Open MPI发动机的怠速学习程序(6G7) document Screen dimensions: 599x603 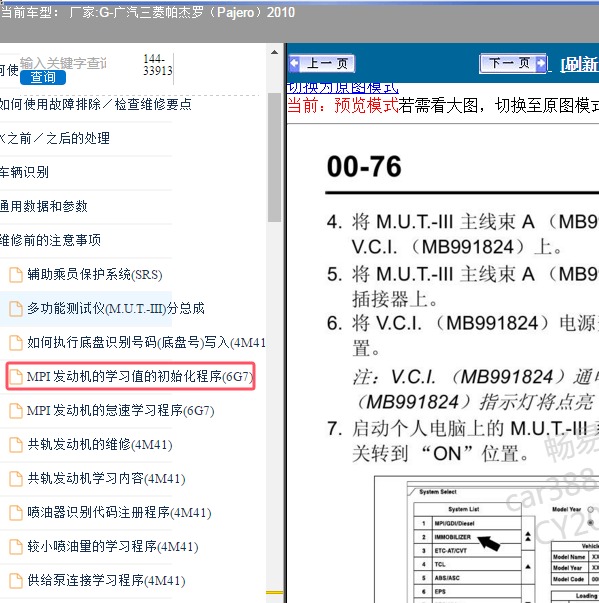120,410
